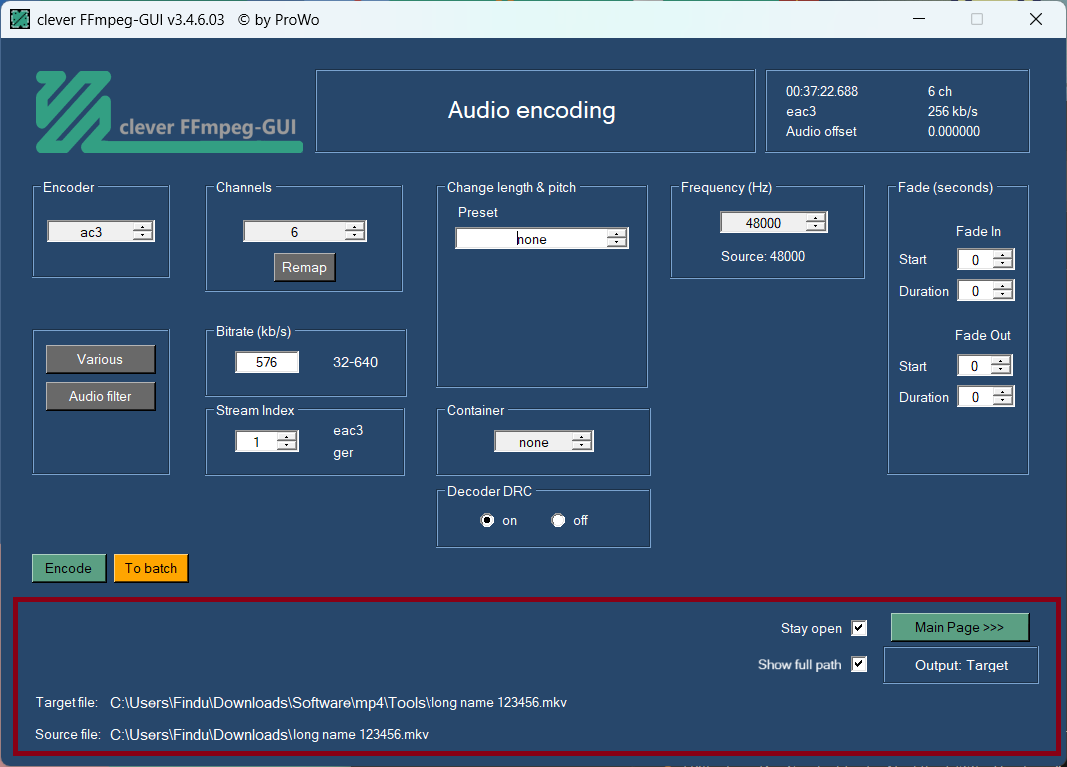Click the Output: Target button

(961, 666)
